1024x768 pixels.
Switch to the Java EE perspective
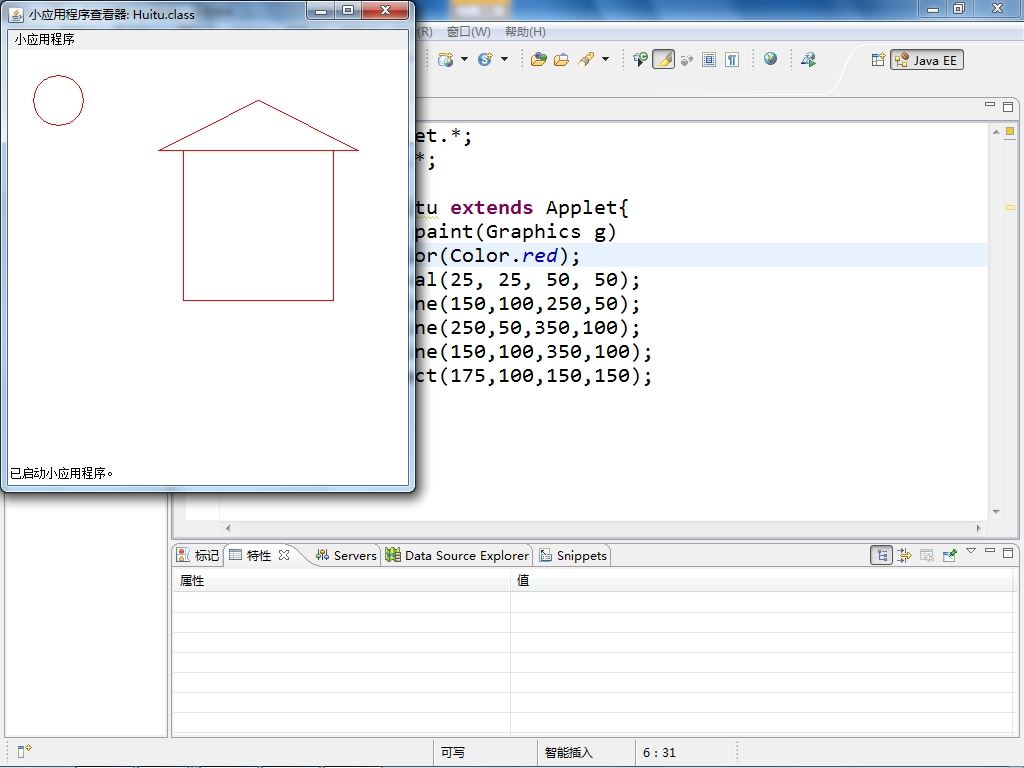927,60
